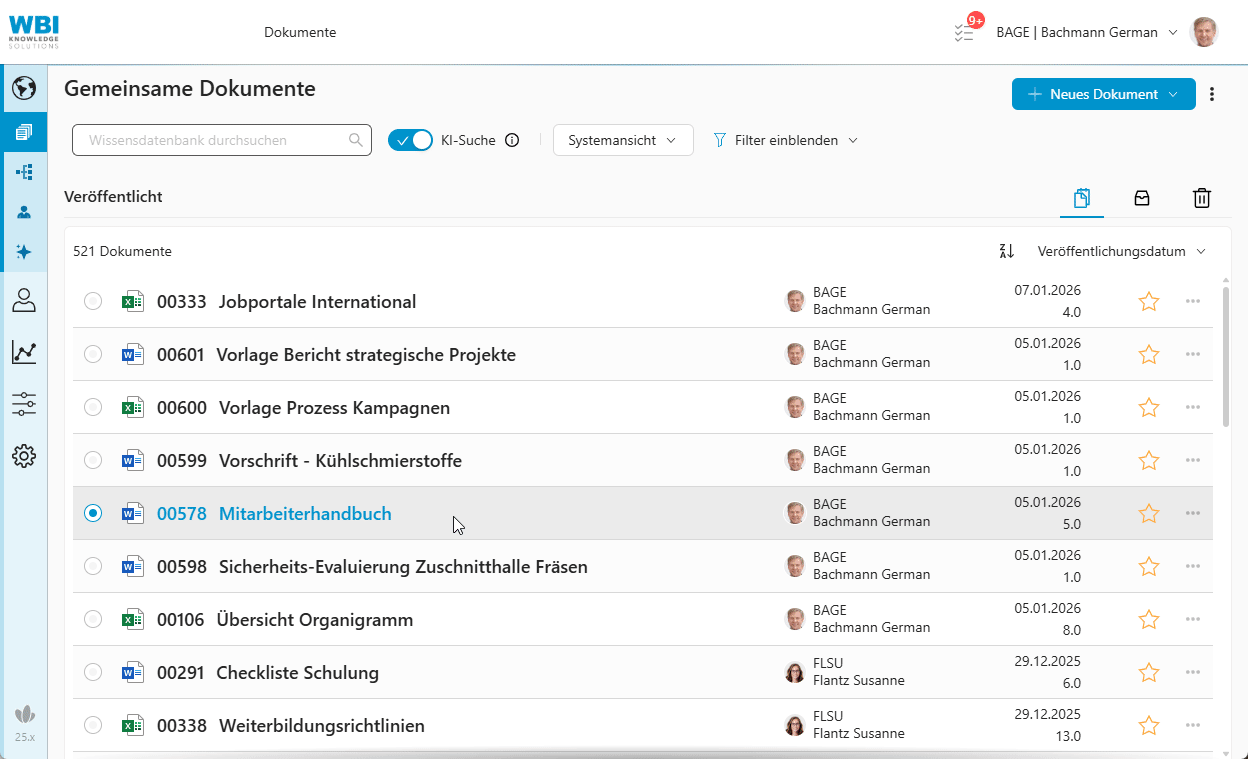This screenshot has height=759, width=1248.
Task: Open the settings gear in sidebar
Action: [24, 456]
